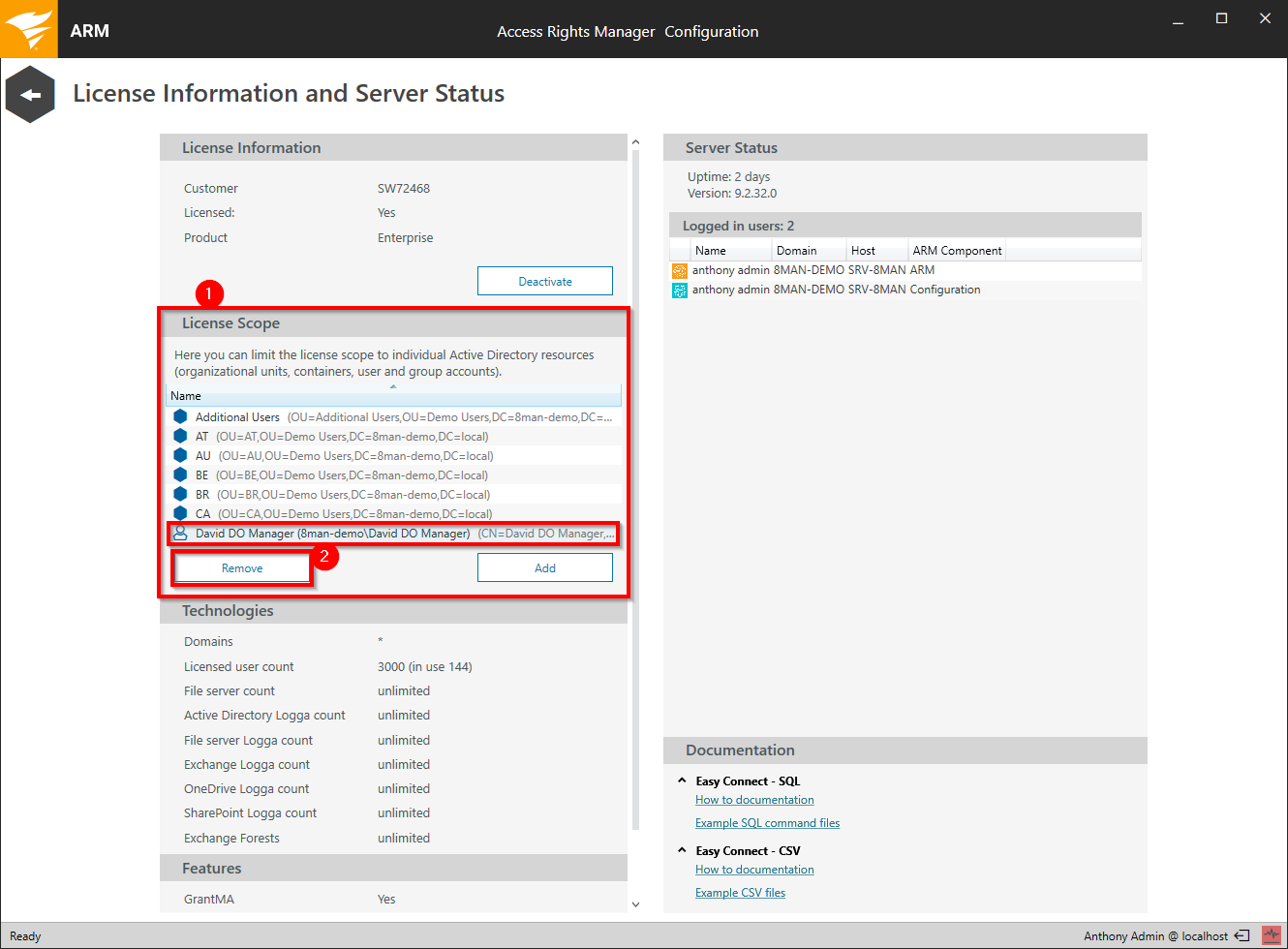Select the BE organizational unit row

coord(393,474)
